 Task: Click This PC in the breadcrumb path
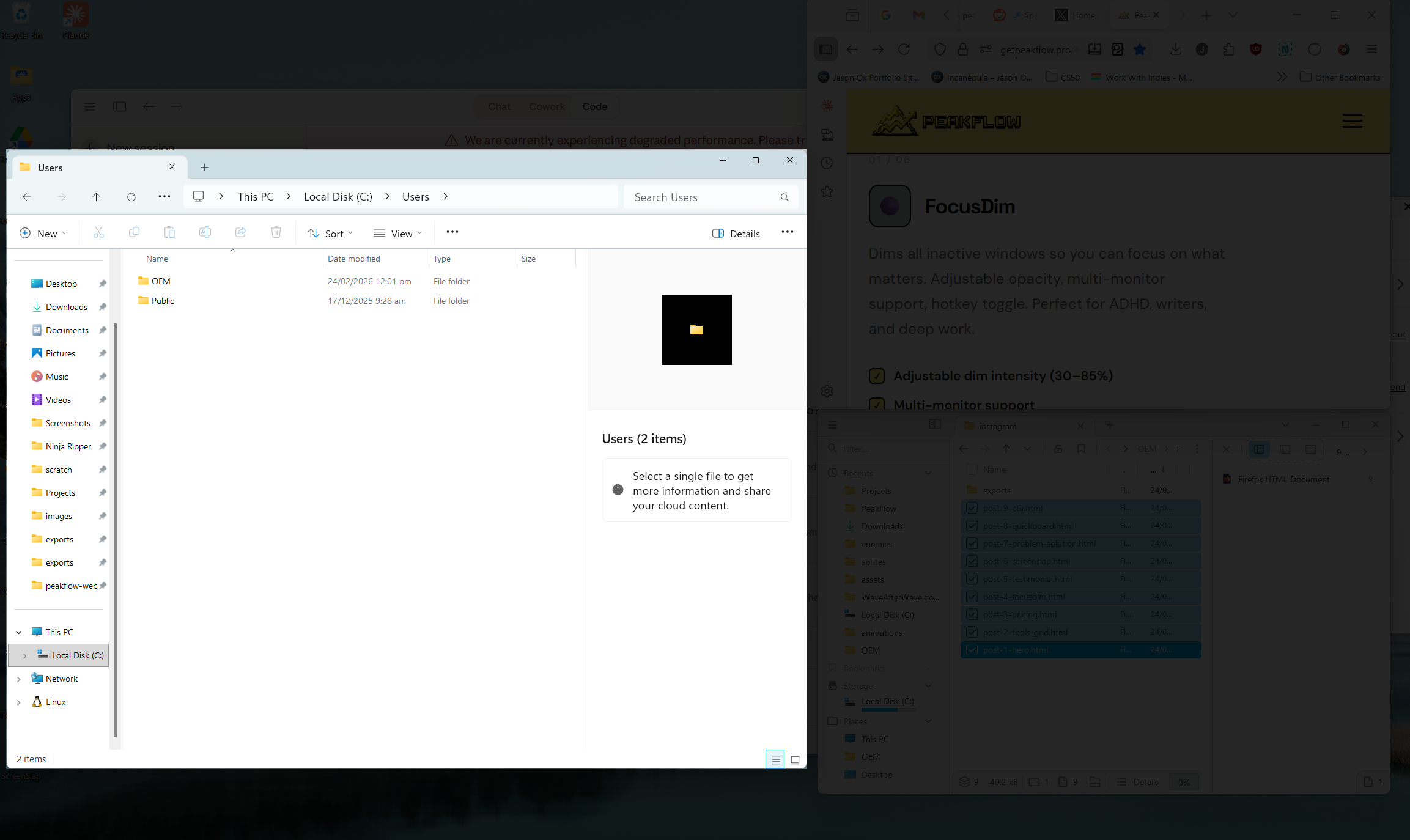click(256, 197)
